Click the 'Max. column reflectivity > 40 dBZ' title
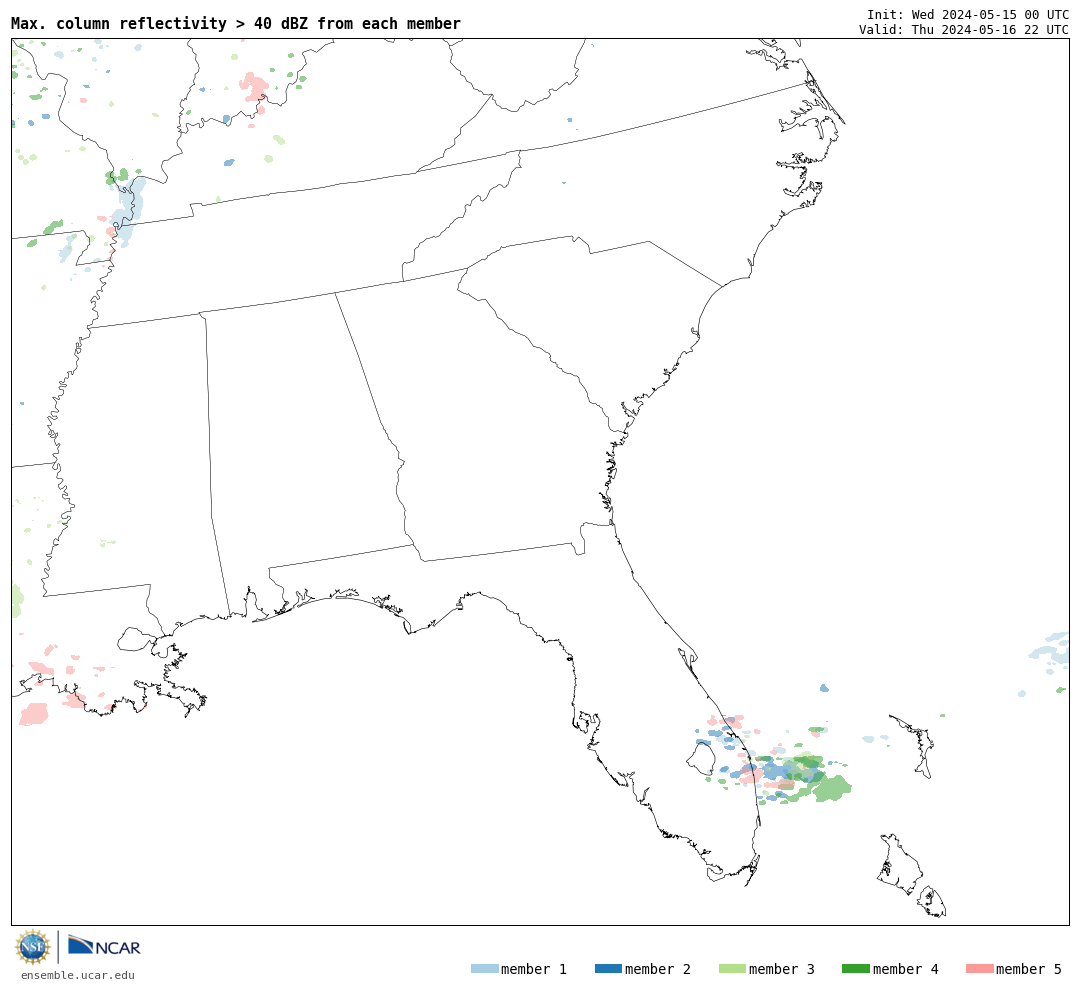 [x=236, y=23]
